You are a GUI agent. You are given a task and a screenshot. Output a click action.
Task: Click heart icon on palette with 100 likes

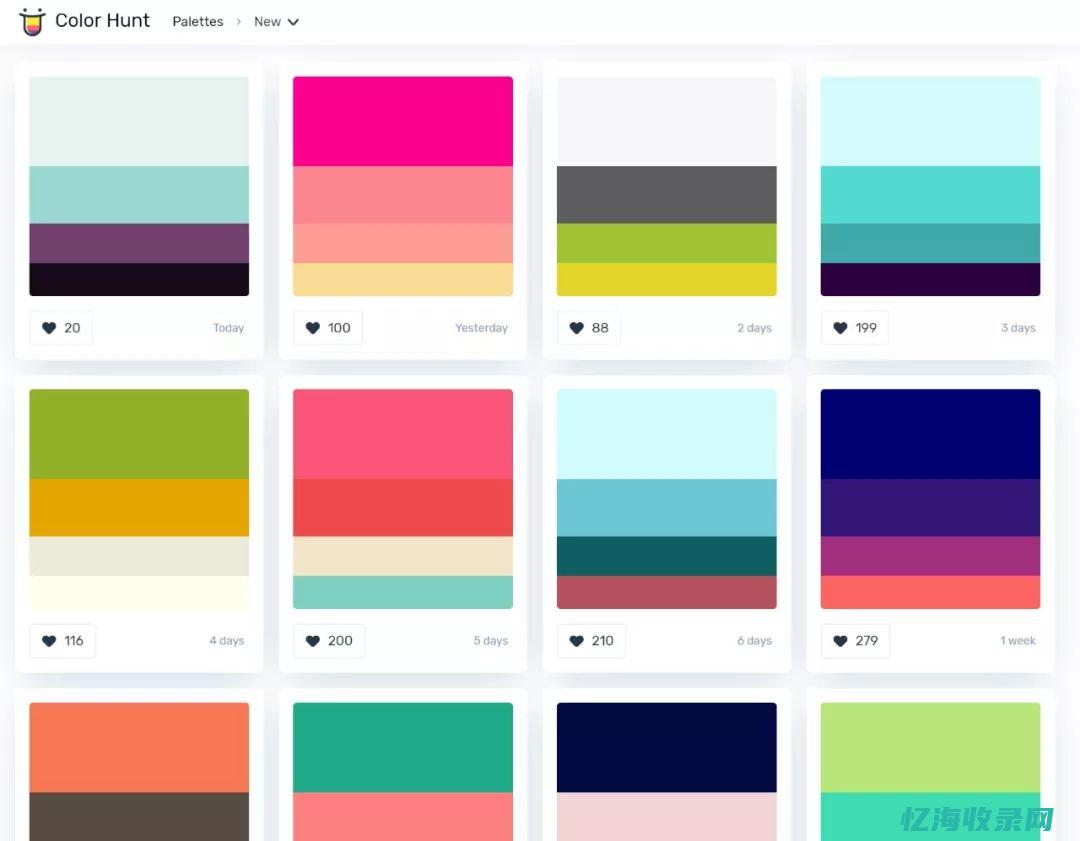click(x=312, y=328)
